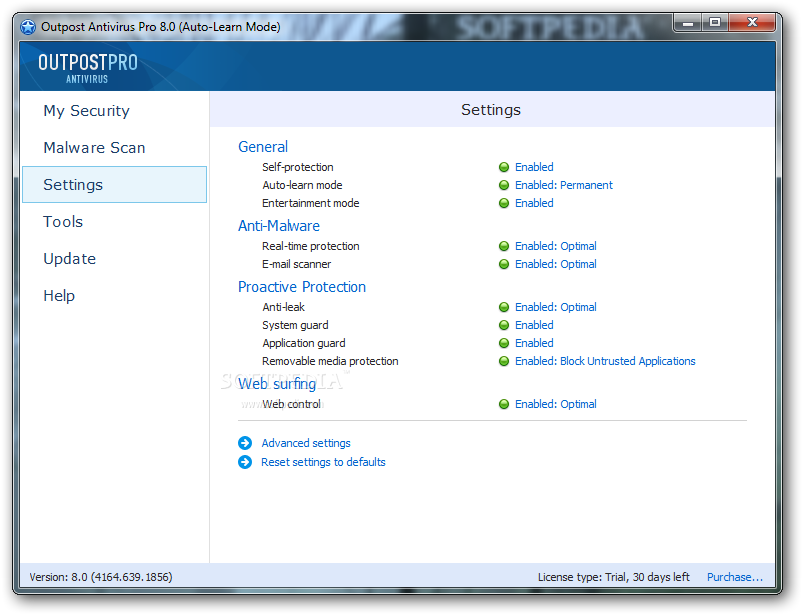Screen dimensions: 803x615
Task: Click Reset settings to defaults
Action: pos(323,462)
